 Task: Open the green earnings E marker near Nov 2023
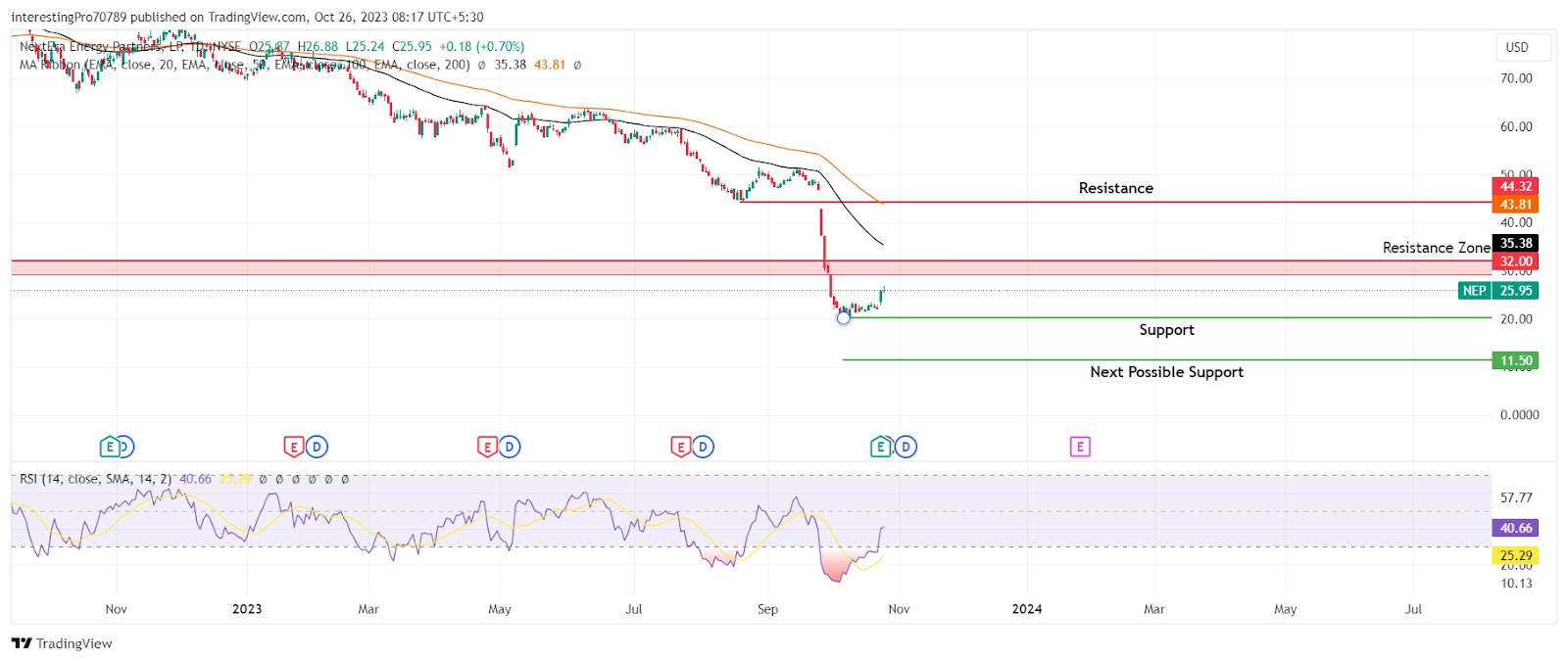tap(880, 448)
